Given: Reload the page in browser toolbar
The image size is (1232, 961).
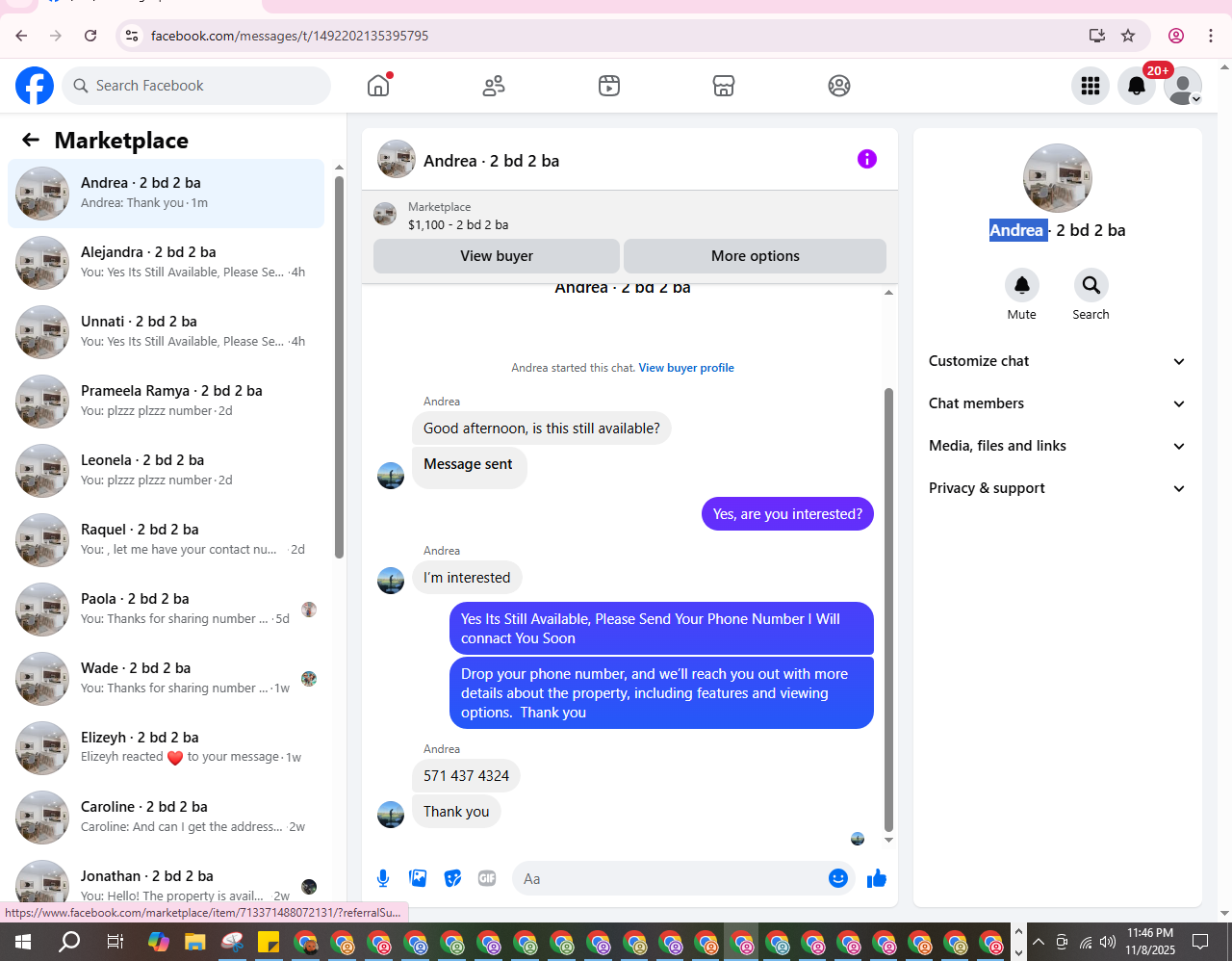Looking at the screenshot, I should 90,36.
